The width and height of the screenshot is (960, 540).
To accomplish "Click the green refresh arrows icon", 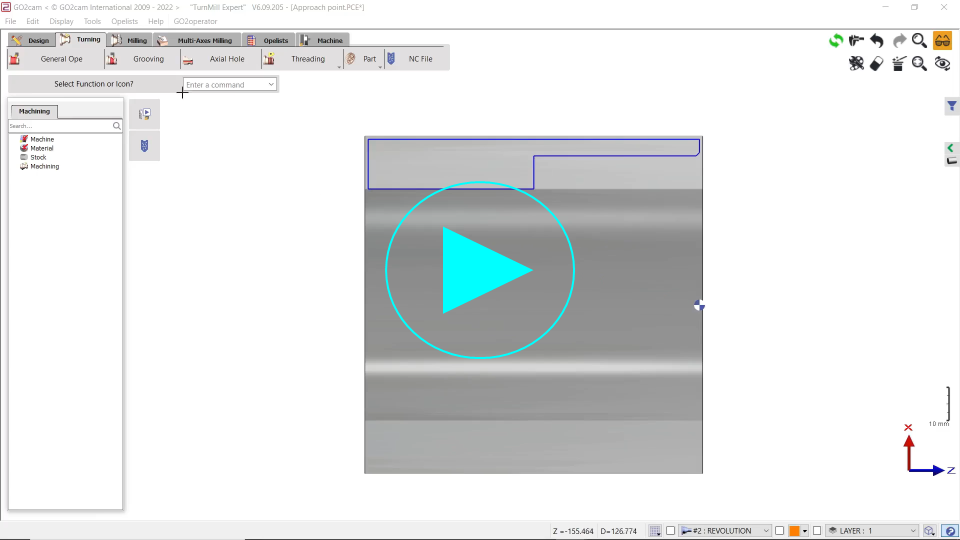I will (835, 40).
